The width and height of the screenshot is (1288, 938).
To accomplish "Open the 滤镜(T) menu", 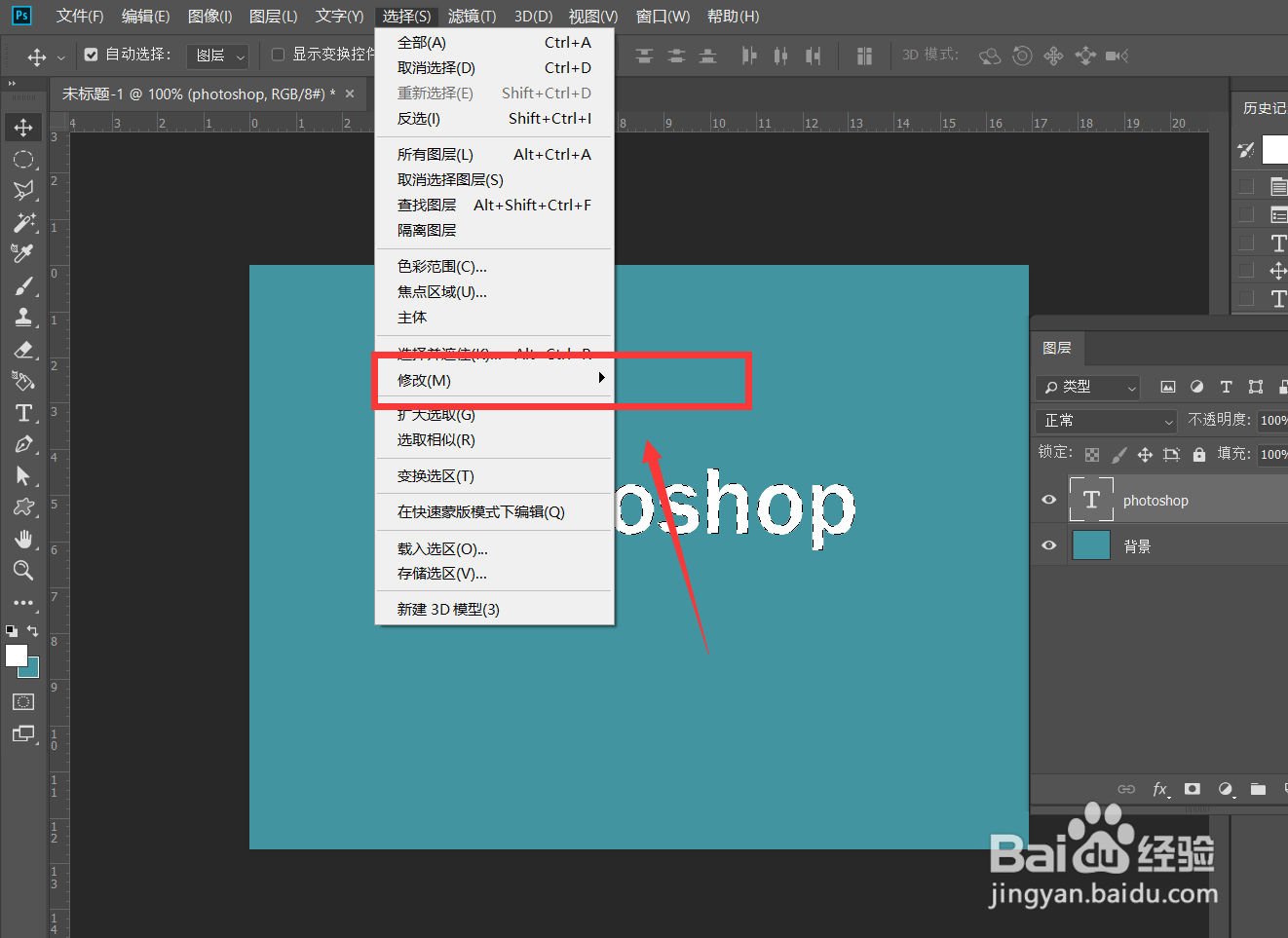I will pyautogui.click(x=473, y=17).
